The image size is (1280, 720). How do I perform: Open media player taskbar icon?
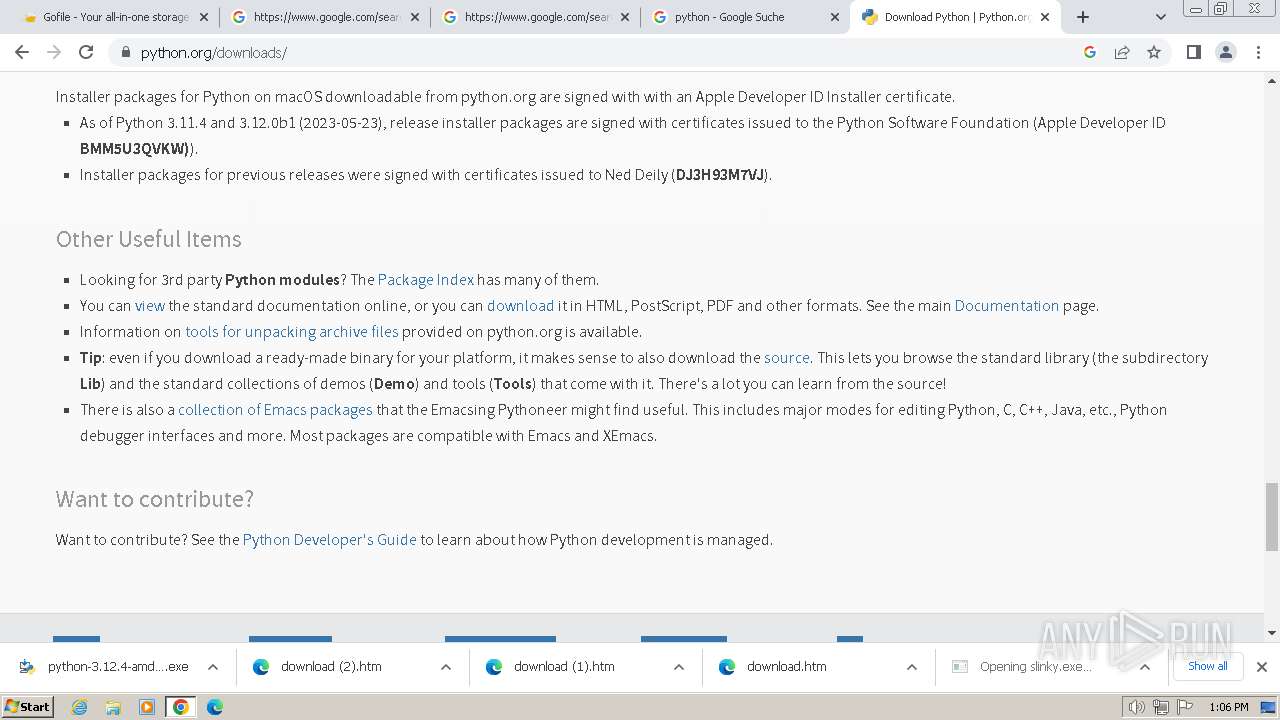(x=147, y=707)
